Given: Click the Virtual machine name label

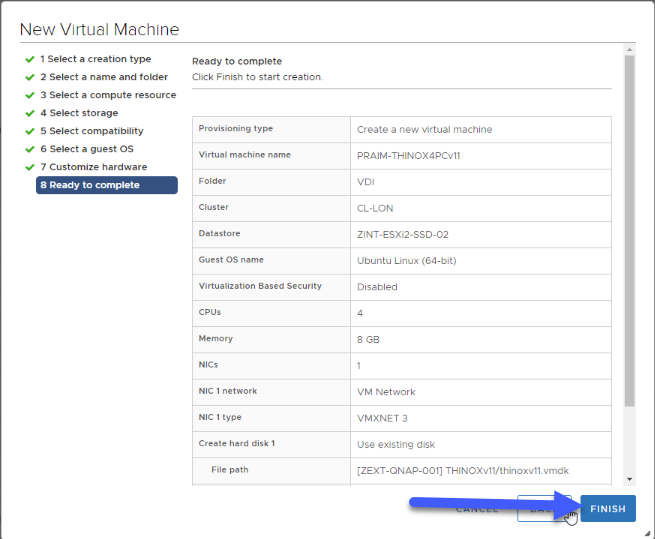Looking at the screenshot, I should coord(244,155).
